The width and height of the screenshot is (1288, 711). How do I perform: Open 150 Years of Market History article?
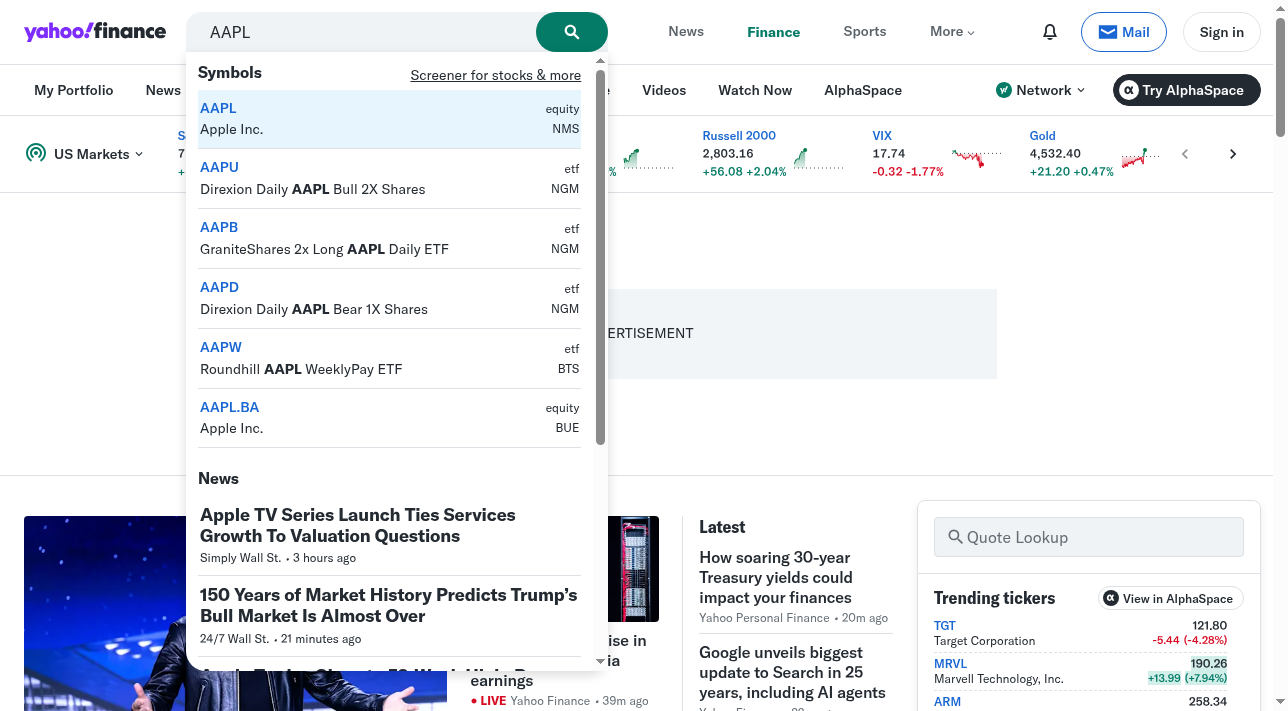[389, 605]
